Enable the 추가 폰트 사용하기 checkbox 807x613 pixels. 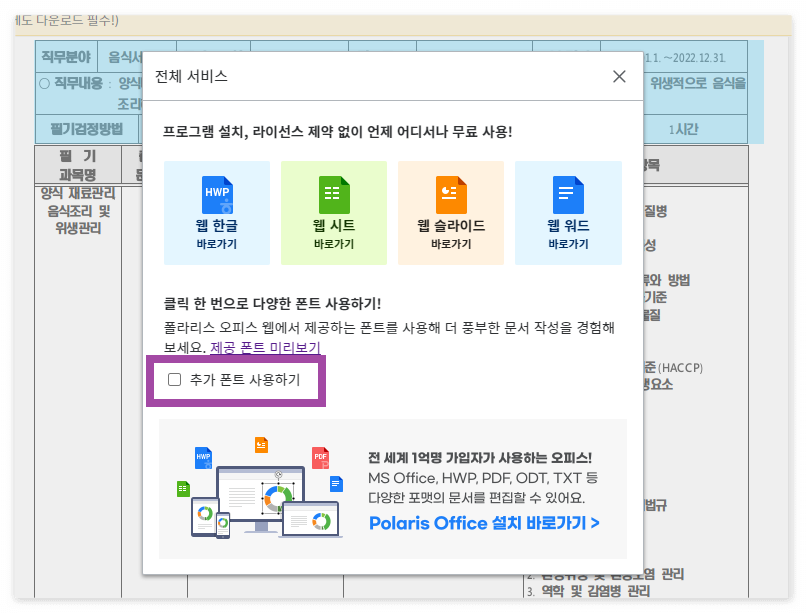click(x=174, y=380)
